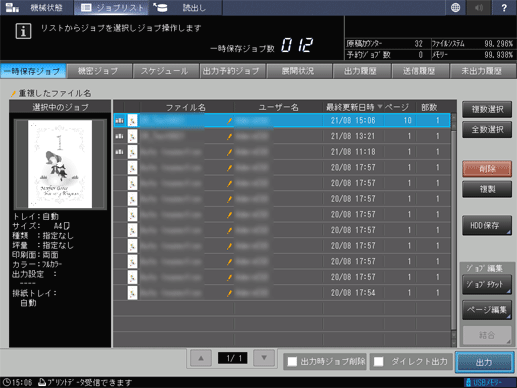Screen dimensions: 517x388
Task: Click the pencil edit mark in the 11:18 row
Action: pos(229,152)
